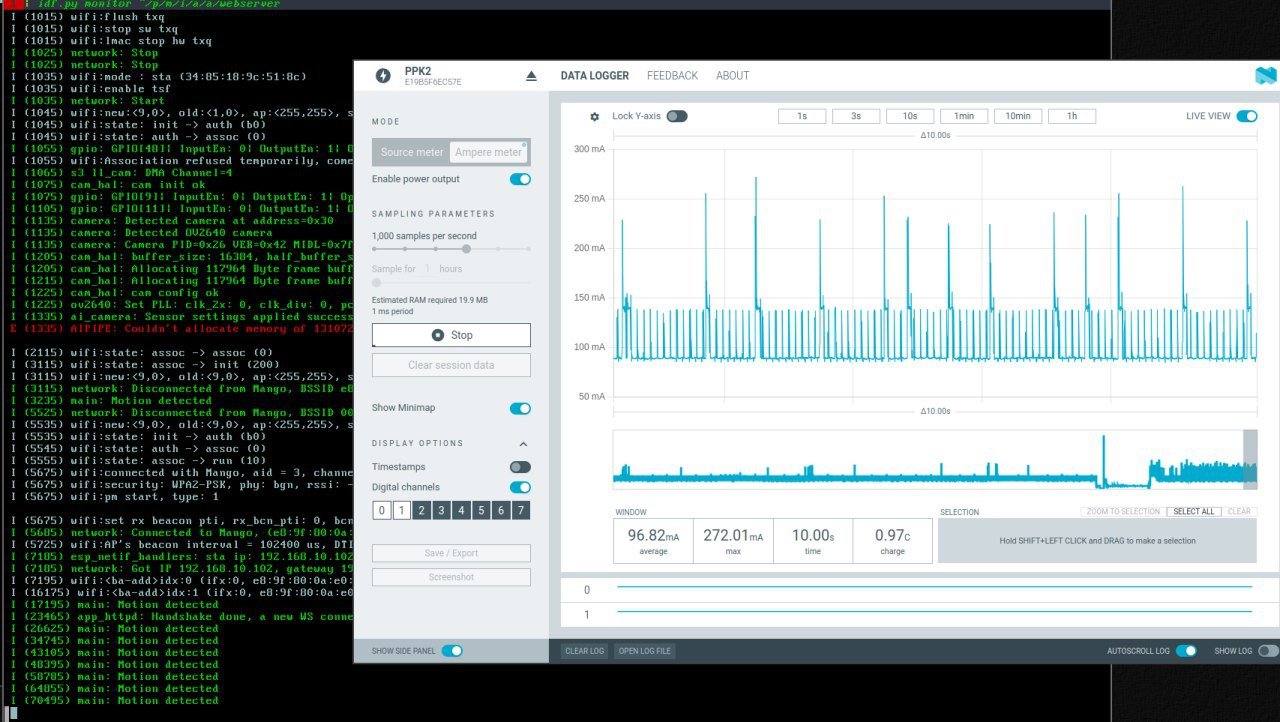Click terminal line 'Detected OV2640 camera'
1280x722 pixels.
(x=141, y=232)
